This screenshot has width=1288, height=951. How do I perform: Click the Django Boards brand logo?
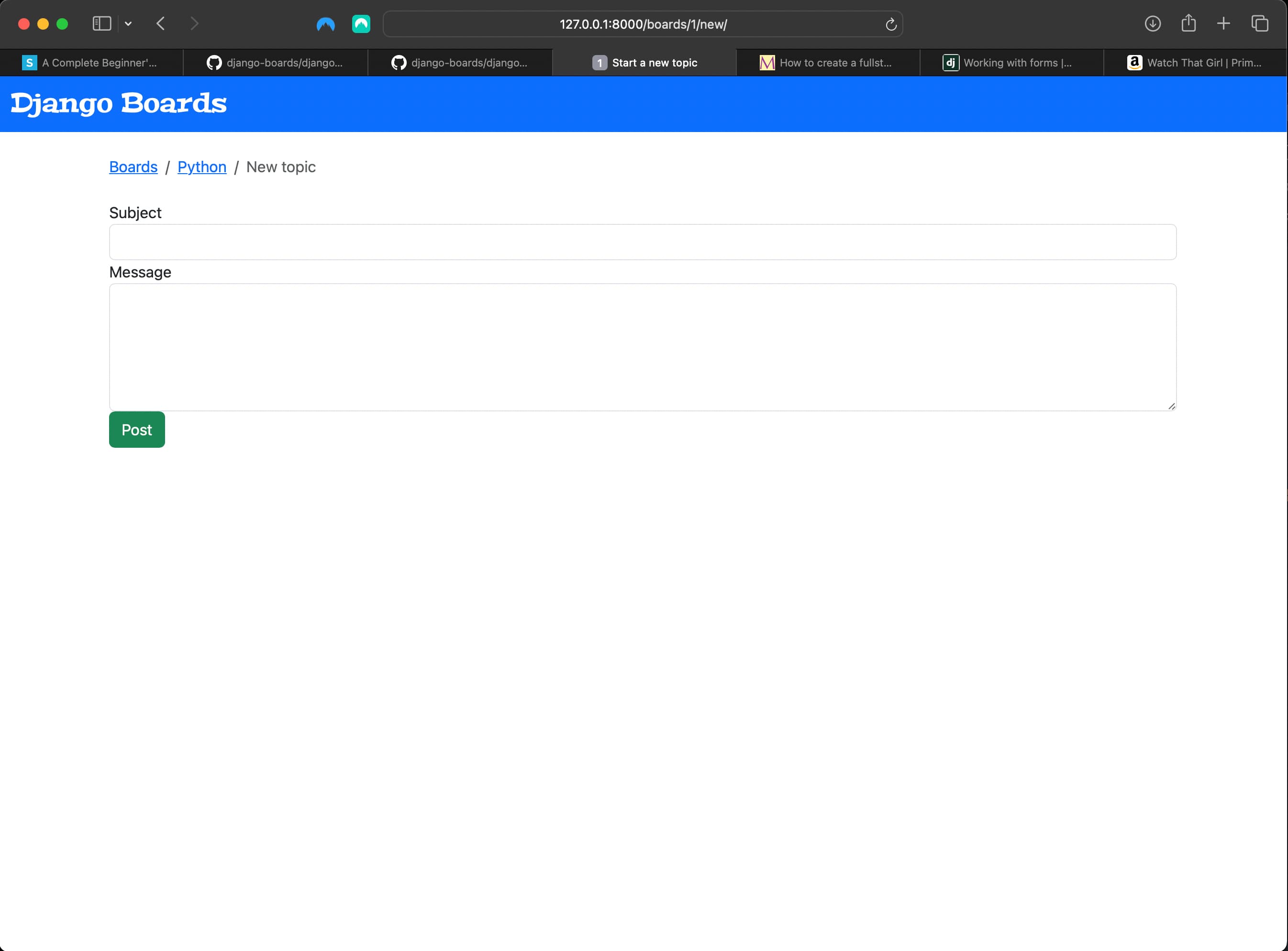119,104
